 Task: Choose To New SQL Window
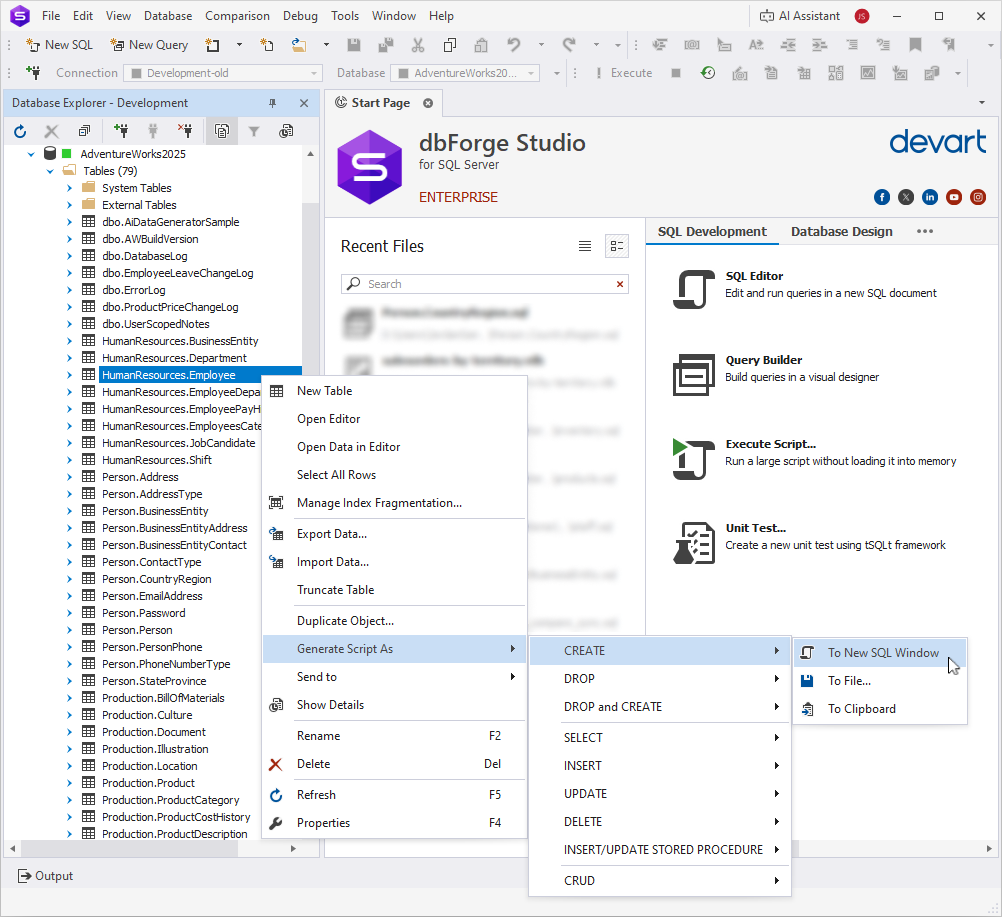pos(880,652)
